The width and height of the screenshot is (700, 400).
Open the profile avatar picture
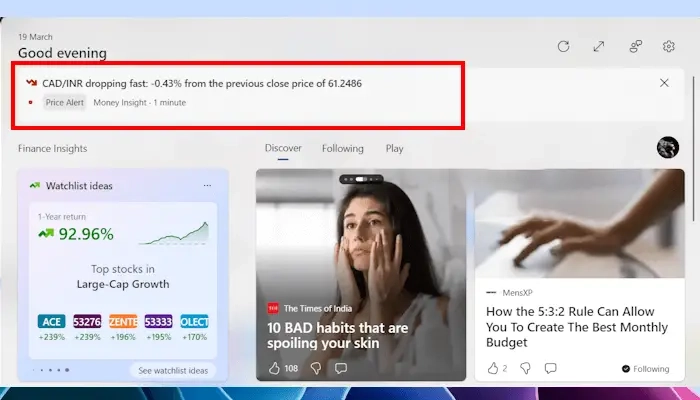[x=667, y=148]
